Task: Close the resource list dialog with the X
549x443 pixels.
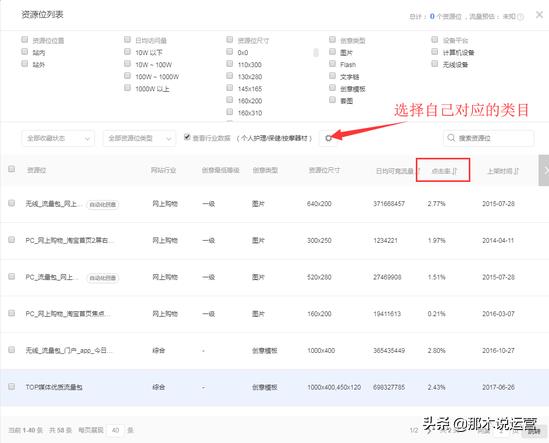Action: [x=540, y=15]
